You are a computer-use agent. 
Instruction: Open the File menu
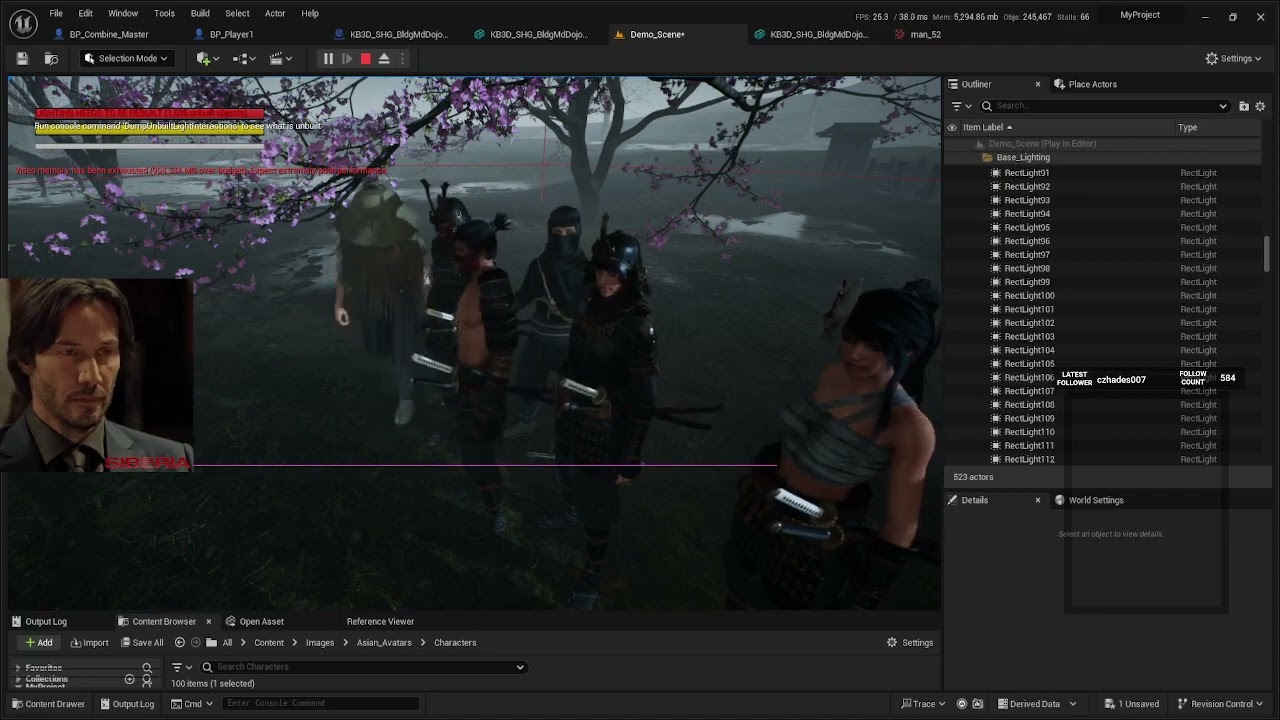(x=56, y=13)
